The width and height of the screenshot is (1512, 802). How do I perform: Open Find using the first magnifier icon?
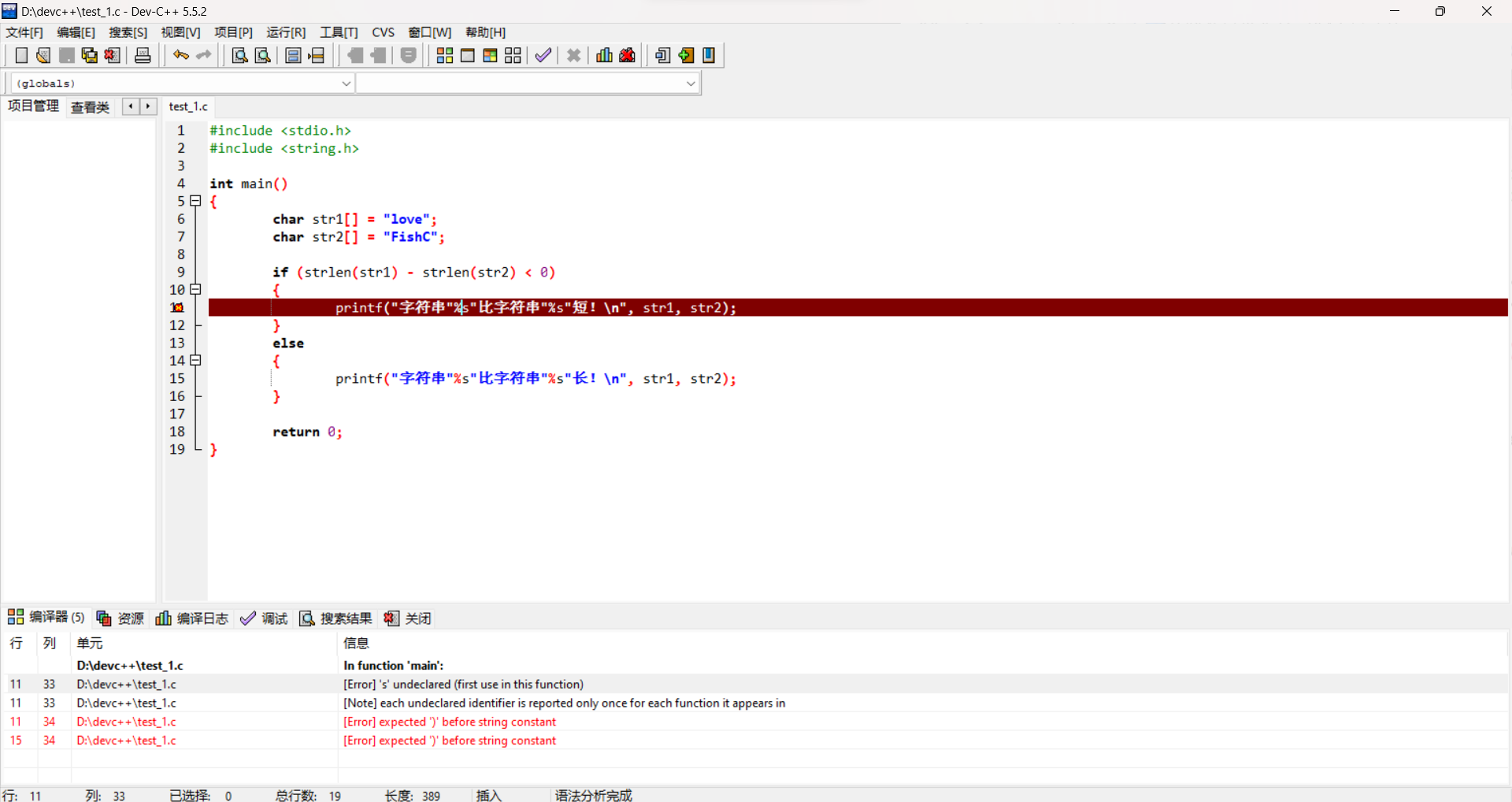click(x=239, y=55)
